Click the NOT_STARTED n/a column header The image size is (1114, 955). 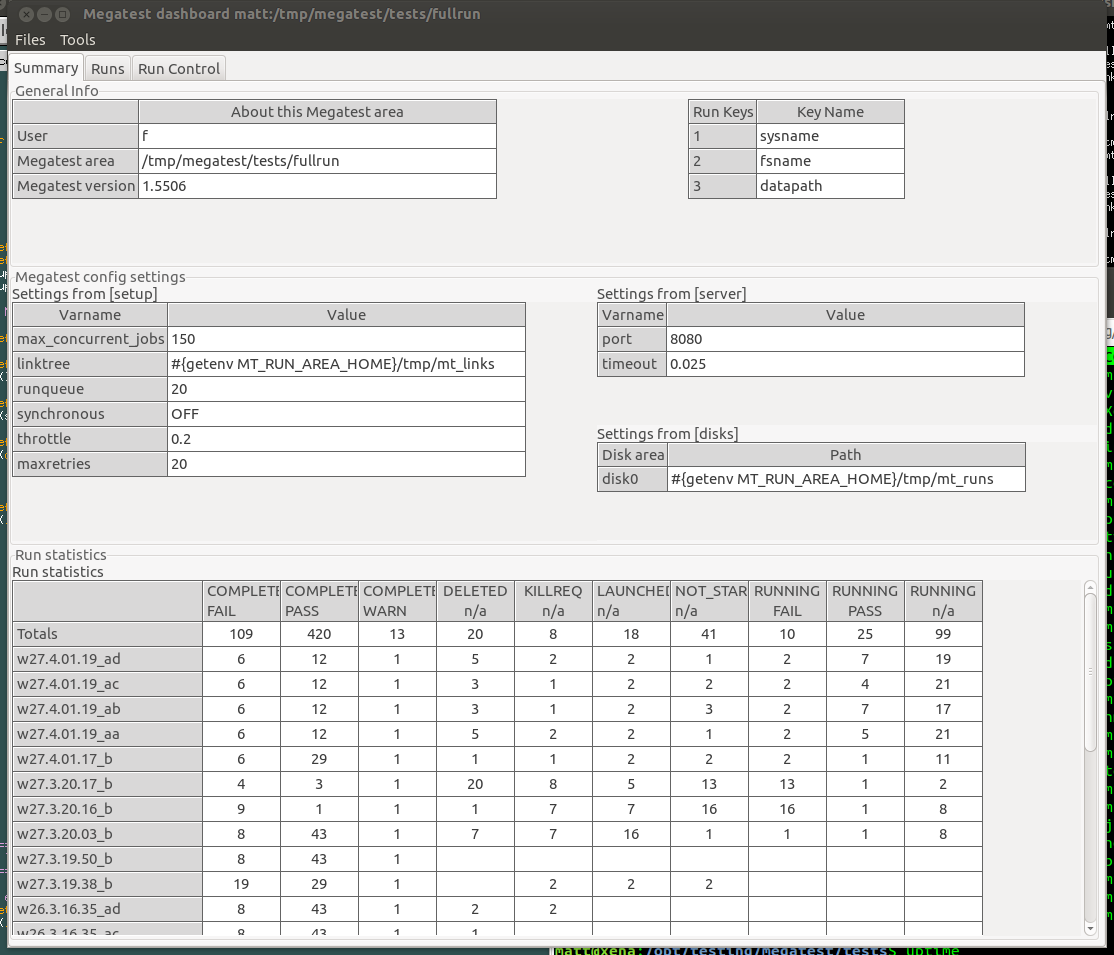pos(710,601)
